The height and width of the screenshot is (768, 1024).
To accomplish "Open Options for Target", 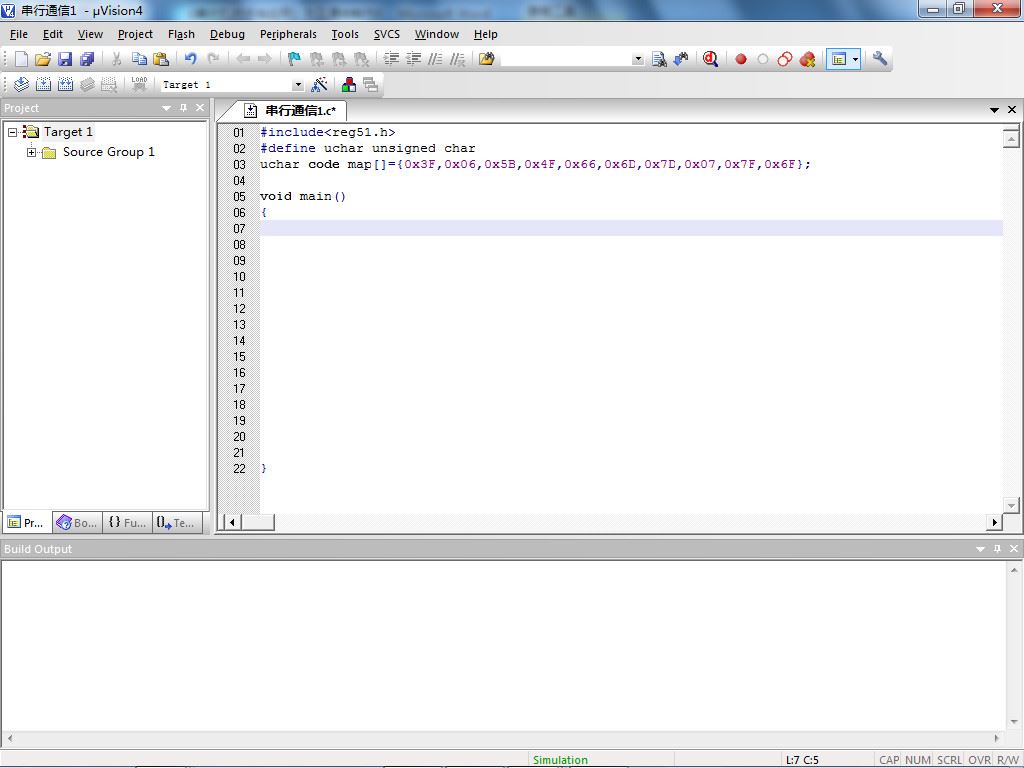I will coord(319,84).
